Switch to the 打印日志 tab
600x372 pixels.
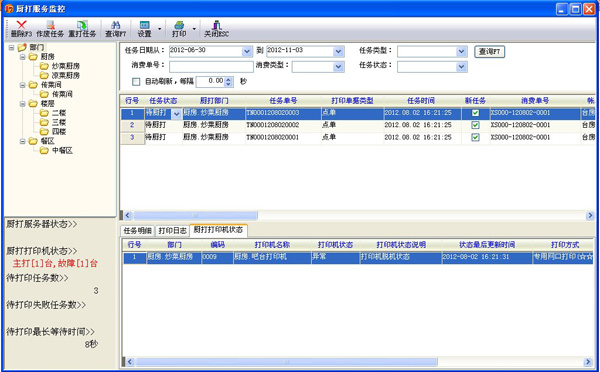point(172,231)
